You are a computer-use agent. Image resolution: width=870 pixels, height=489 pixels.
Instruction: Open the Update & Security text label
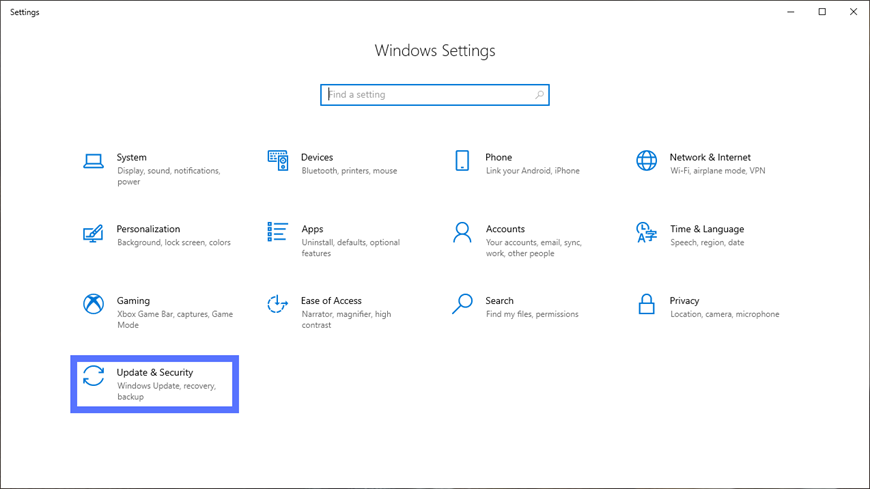[x=155, y=372]
